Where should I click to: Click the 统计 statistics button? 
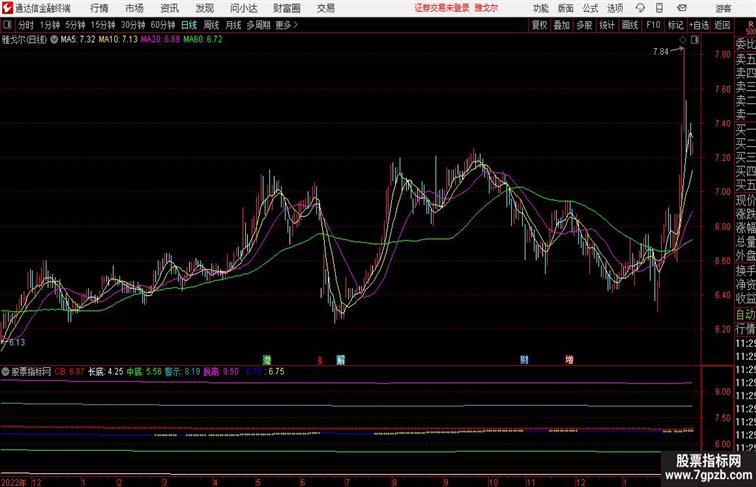point(607,25)
